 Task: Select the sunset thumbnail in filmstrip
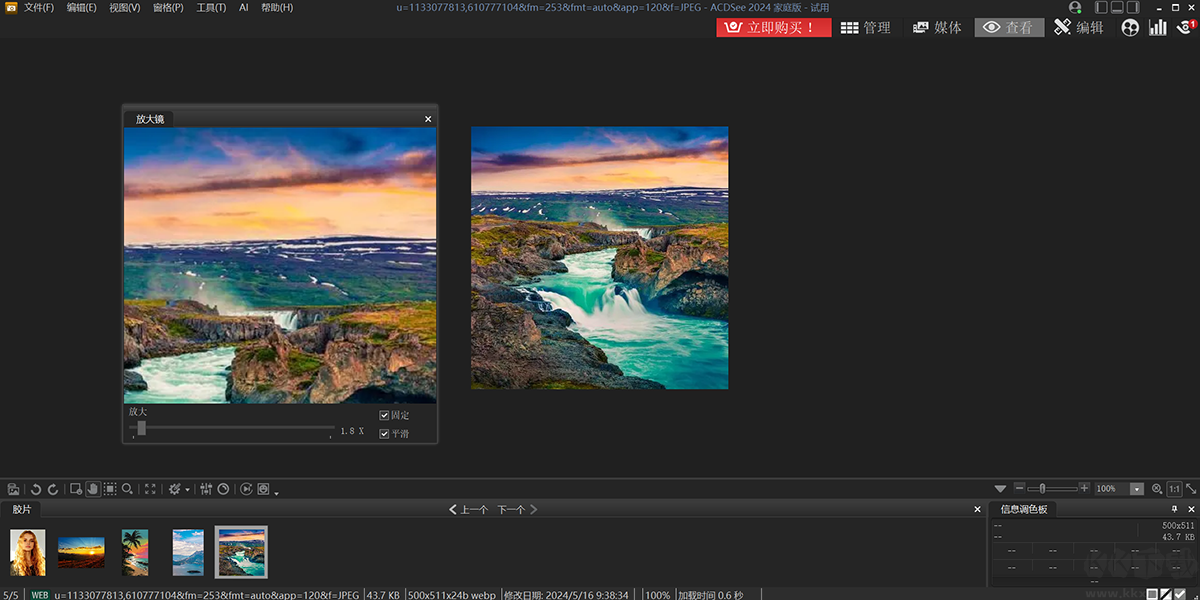coord(81,552)
